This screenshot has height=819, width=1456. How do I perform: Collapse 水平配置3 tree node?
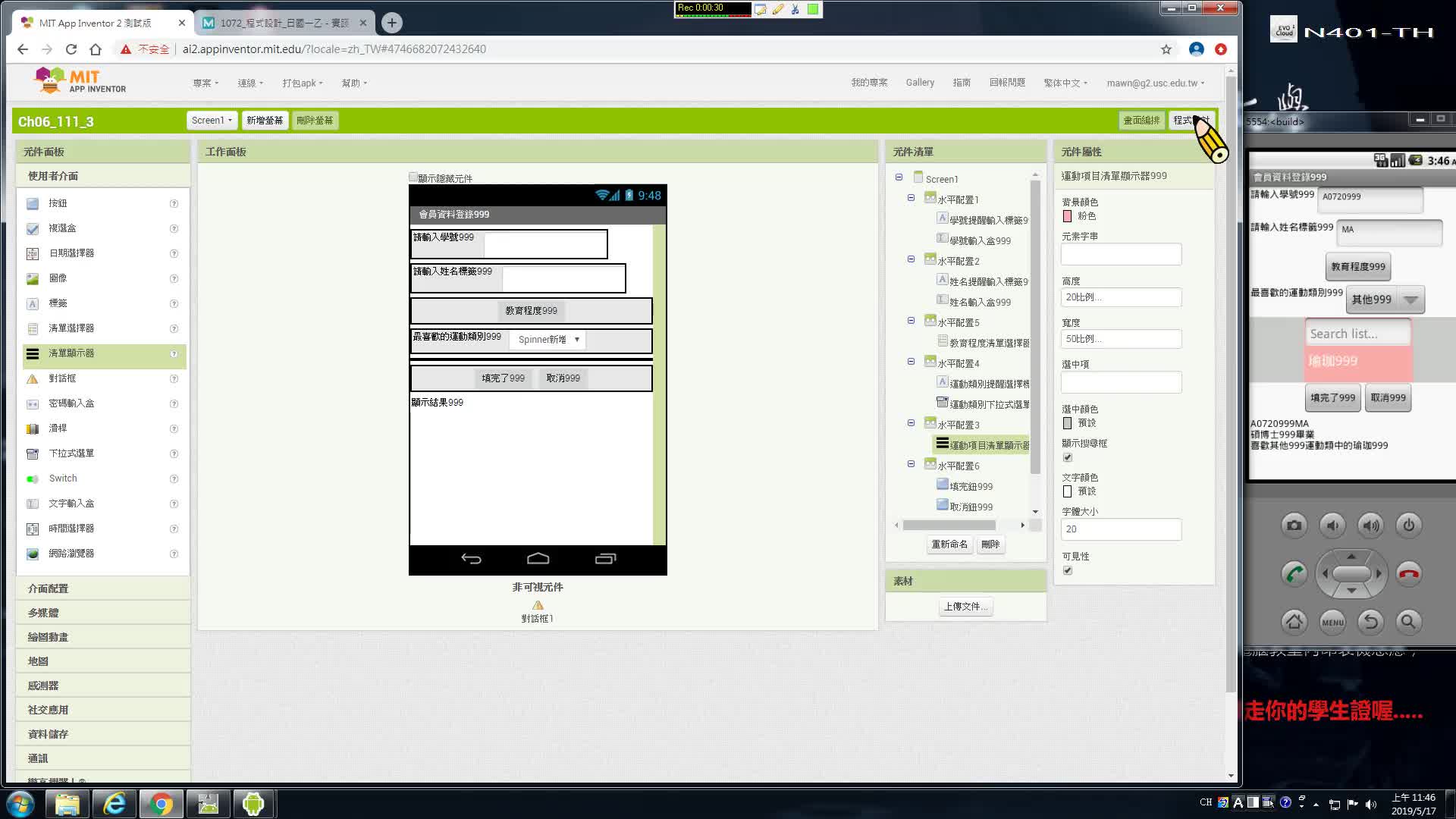click(x=911, y=423)
